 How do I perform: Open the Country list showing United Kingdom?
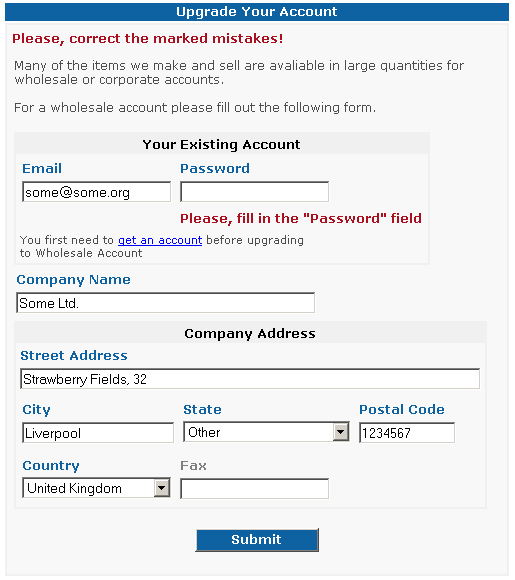pos(96,488)
